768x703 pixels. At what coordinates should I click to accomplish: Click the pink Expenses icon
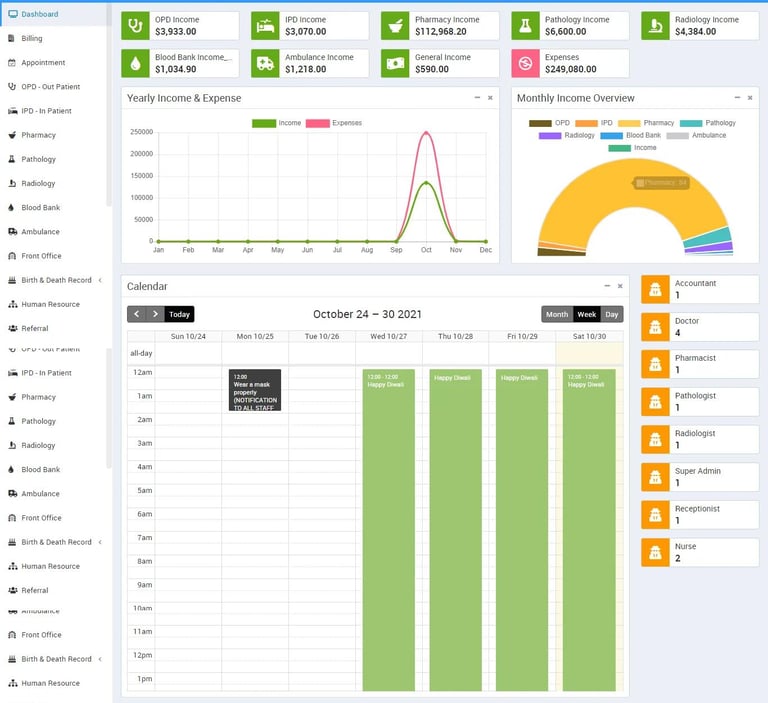pyautogui.click(x=525, y=63)
